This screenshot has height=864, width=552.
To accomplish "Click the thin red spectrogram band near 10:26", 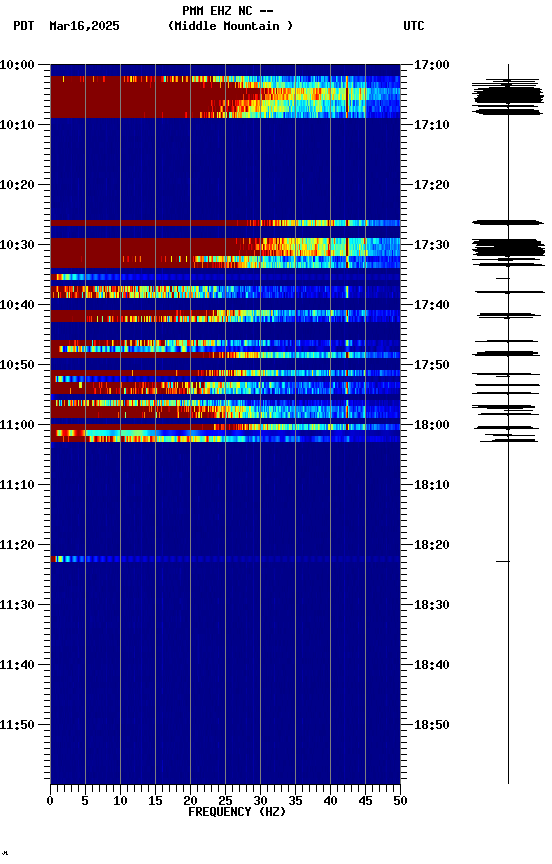I will 225,223.
